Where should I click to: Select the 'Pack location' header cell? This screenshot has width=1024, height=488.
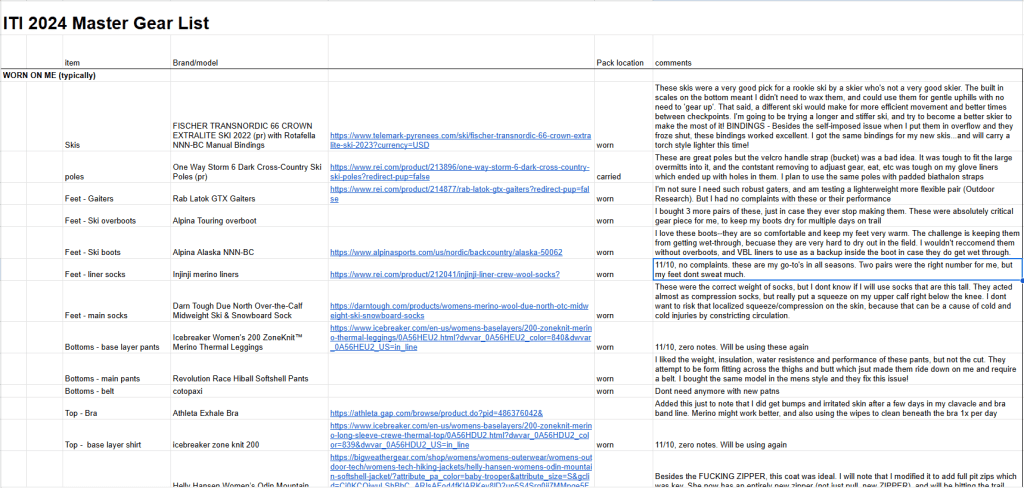tap(620, 63)
